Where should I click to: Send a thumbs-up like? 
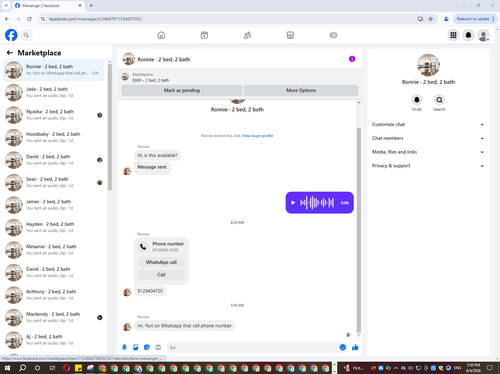tap(355, 347)
